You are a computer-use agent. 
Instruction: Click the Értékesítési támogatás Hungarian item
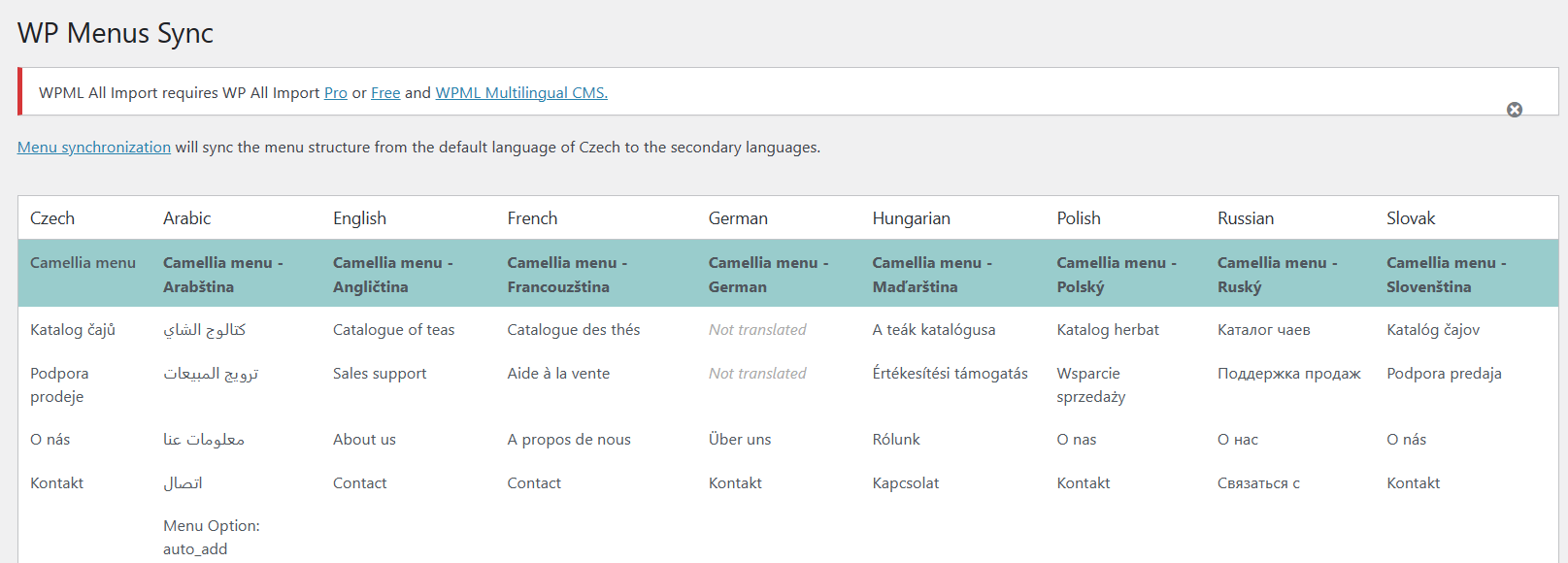tap(950, 374)
